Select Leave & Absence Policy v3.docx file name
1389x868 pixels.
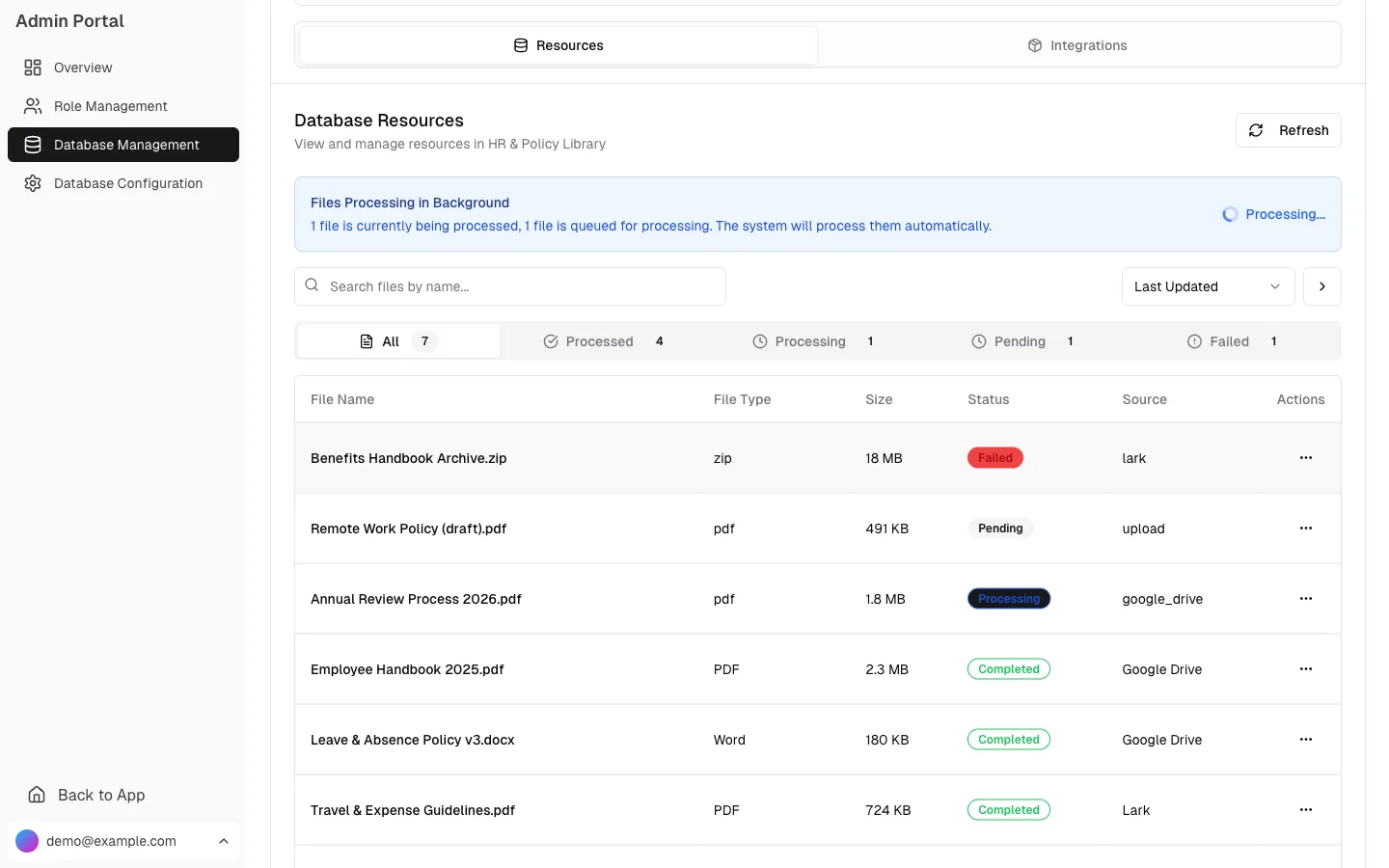(x=413, y=740)
